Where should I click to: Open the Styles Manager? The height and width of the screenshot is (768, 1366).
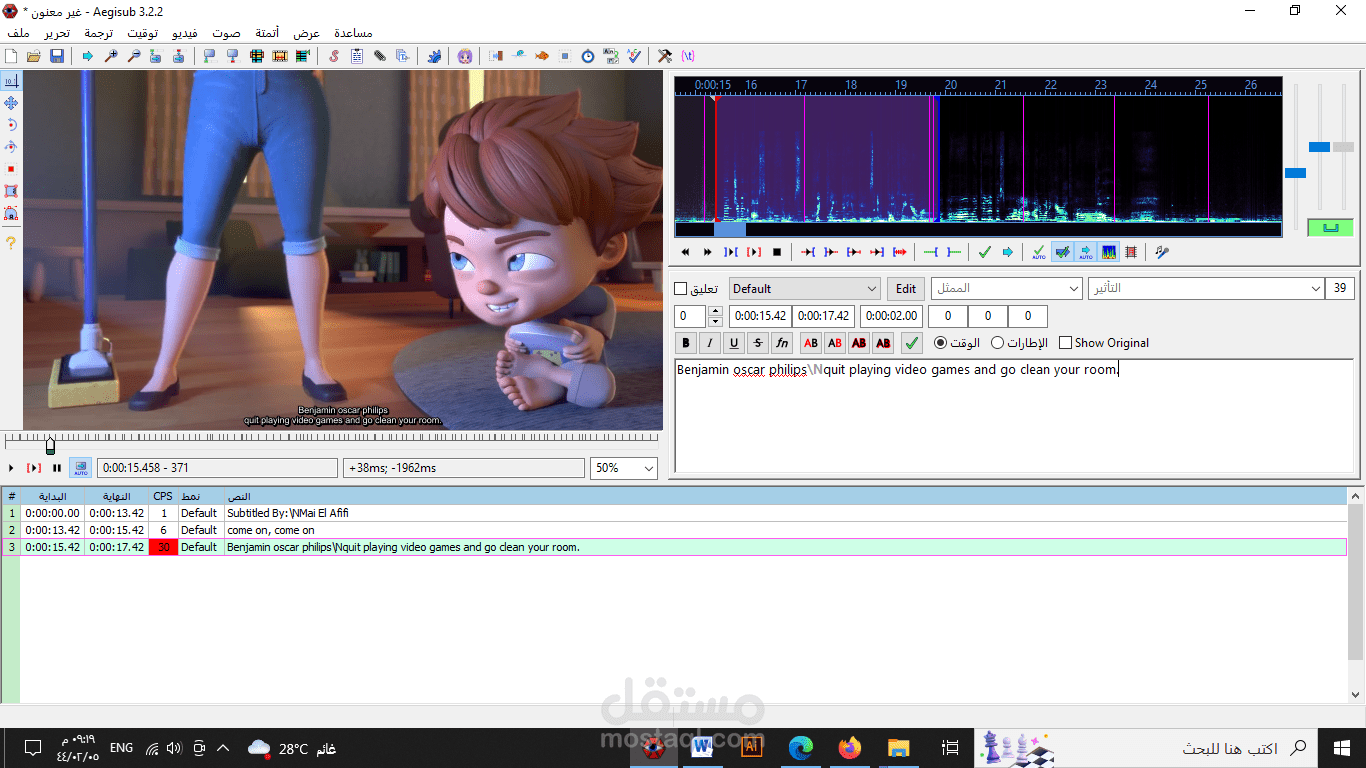pos(334,56)
